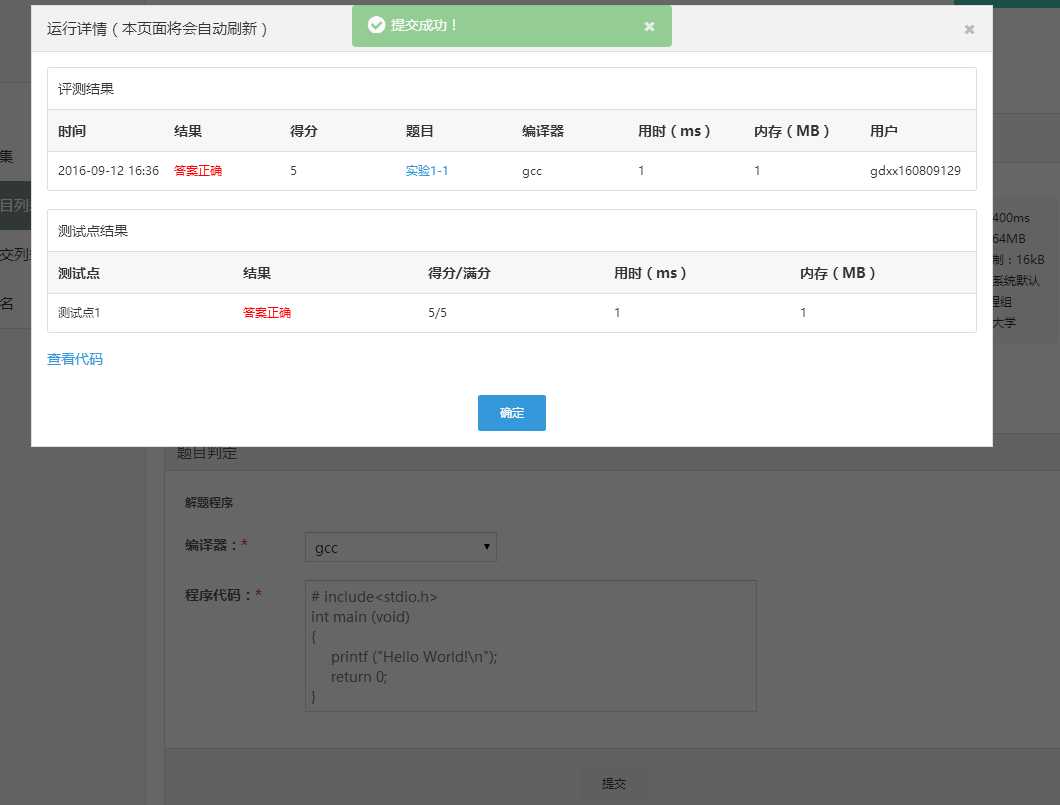The height and width of the screenshot is (805, 1060).
Task: Open the 实验1-1 problem link
Action: 427,171
